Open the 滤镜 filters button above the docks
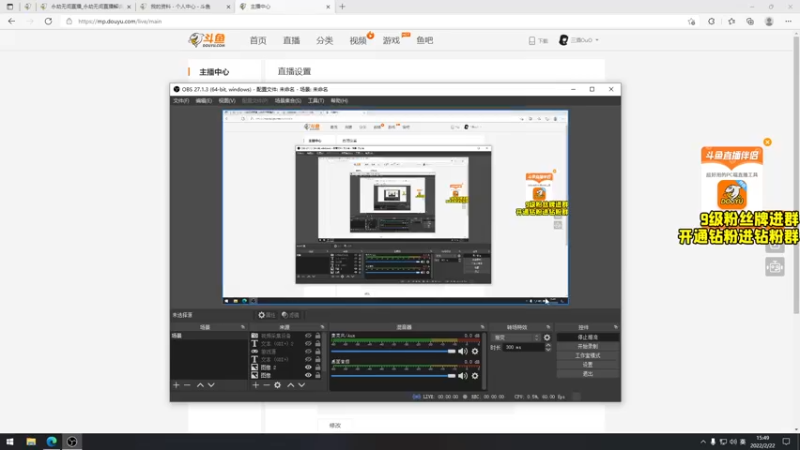Screen dimensions: 800x450 (291, 315)
